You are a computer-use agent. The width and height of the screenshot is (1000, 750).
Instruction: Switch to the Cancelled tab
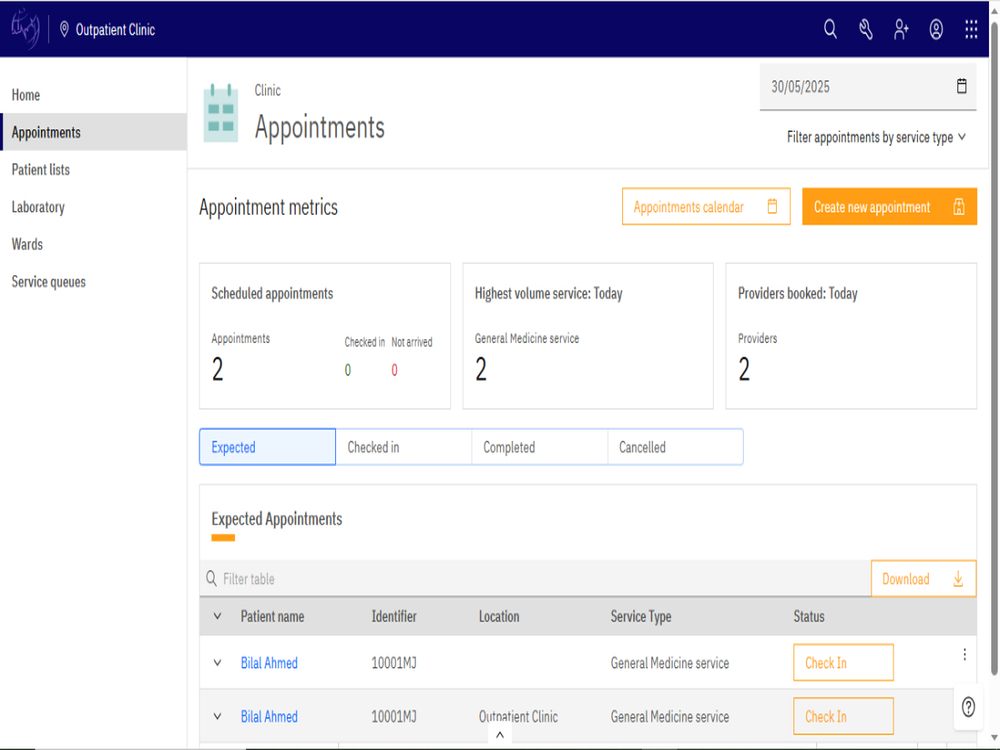675,447
